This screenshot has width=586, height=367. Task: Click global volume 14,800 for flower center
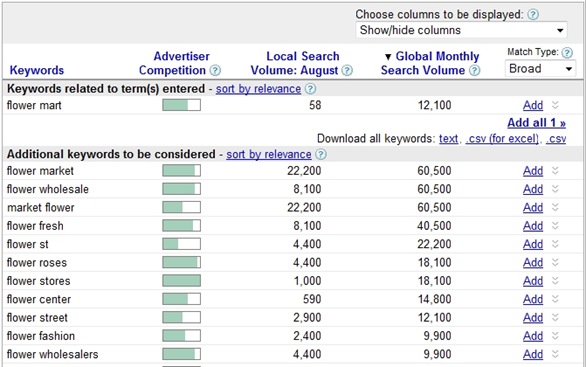pyautogui.click(x=434, y=299)
